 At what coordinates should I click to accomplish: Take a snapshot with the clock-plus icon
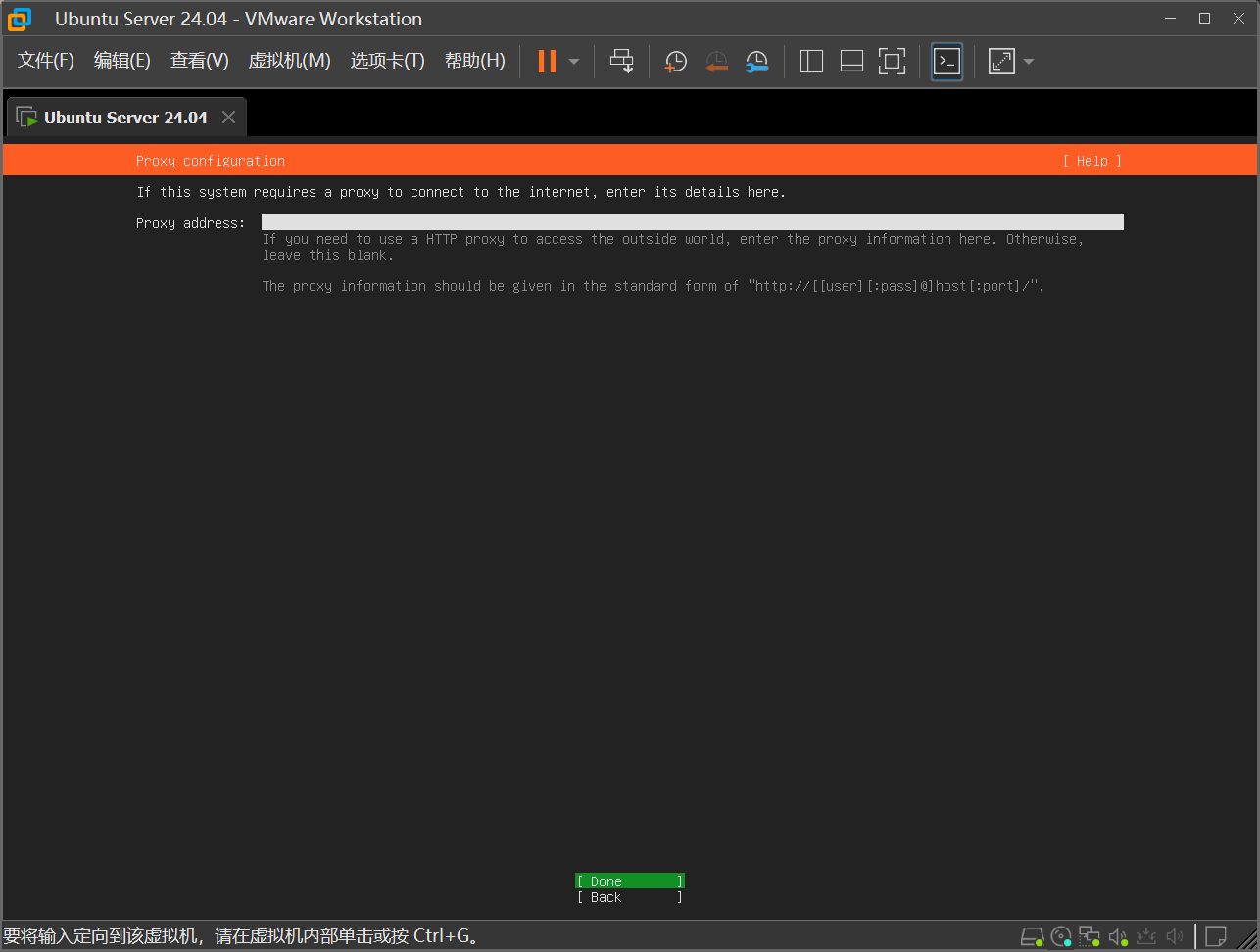[x=676, y=62]
